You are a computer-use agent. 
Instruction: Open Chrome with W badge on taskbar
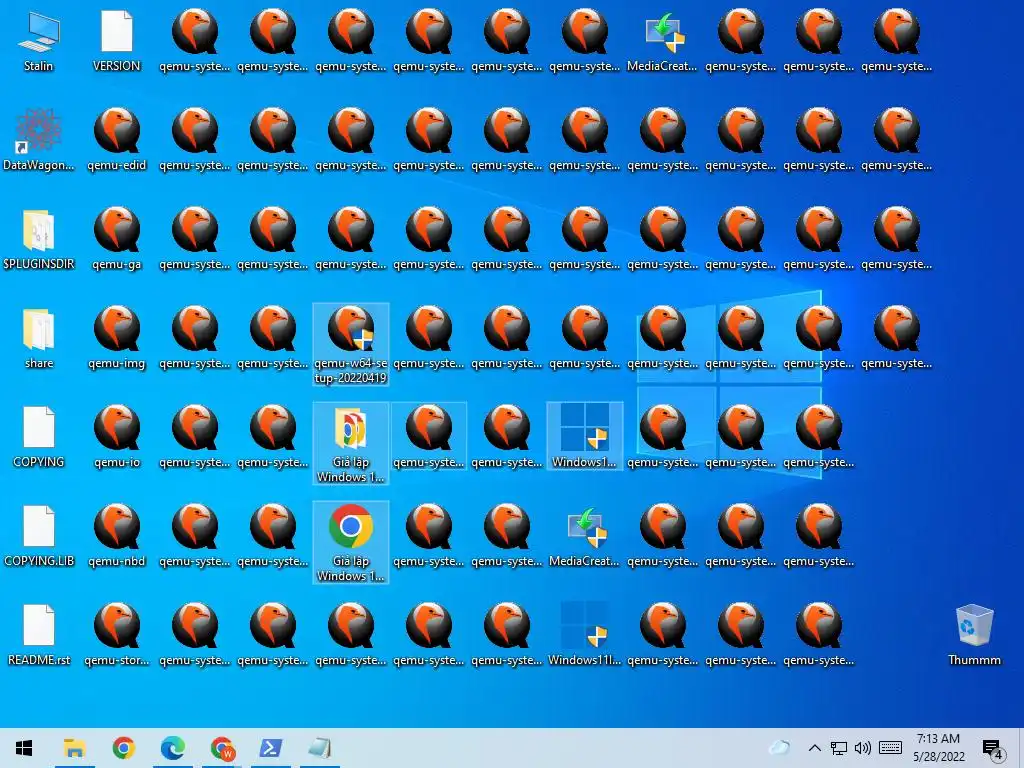tap(222, 748)
